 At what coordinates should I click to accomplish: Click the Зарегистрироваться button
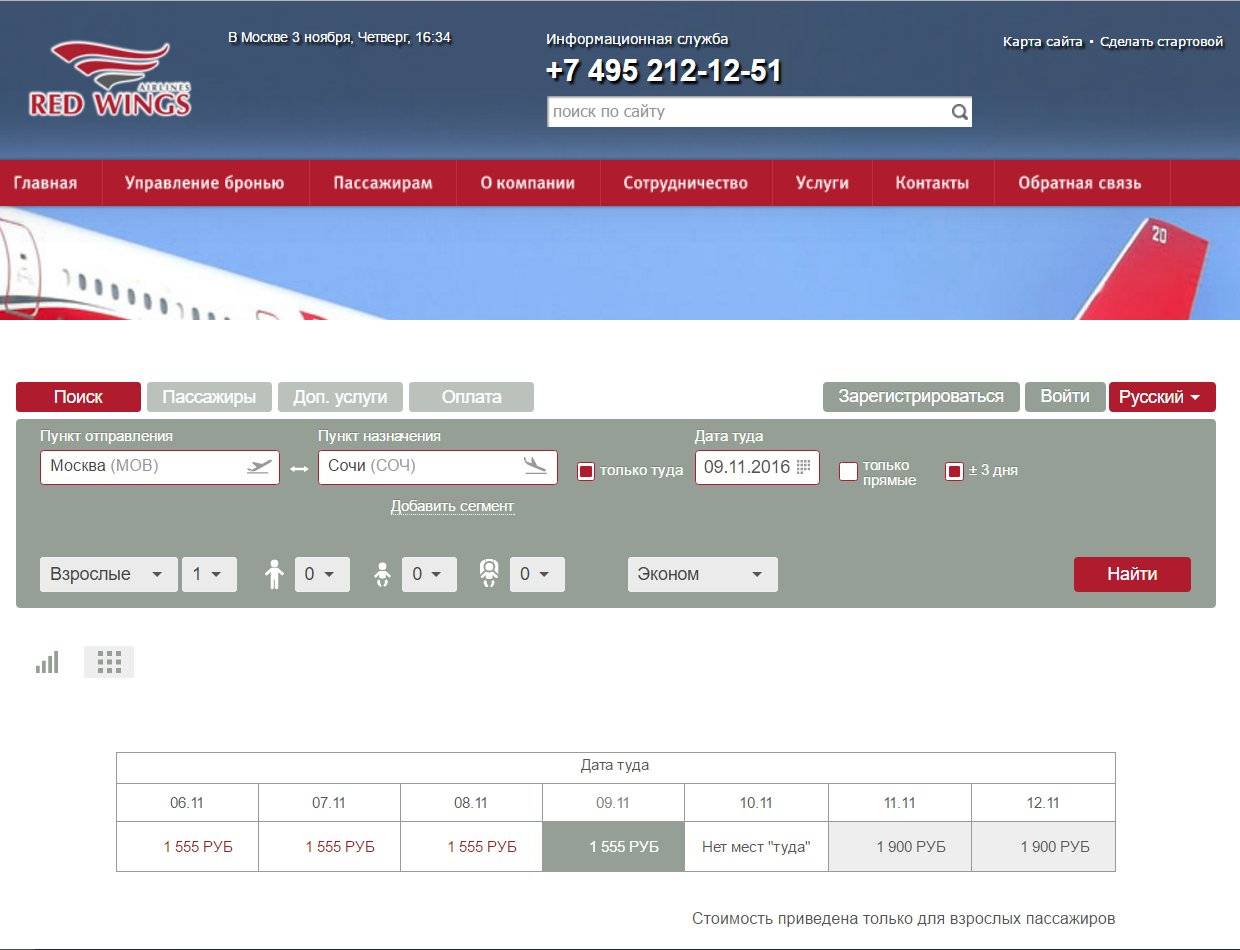[x=921, y=397]
